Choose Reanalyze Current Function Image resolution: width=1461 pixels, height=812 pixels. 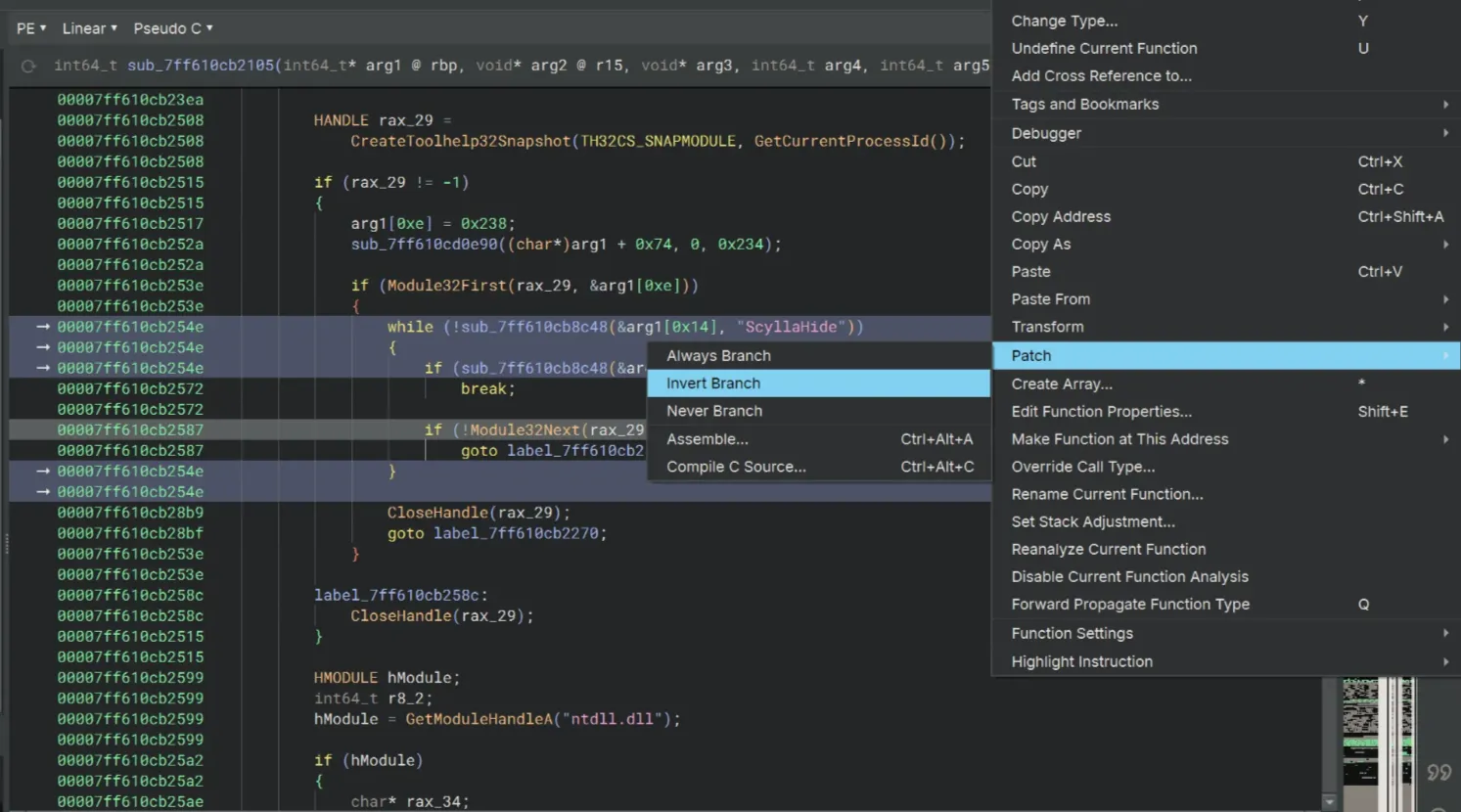tap(1108, 549)
